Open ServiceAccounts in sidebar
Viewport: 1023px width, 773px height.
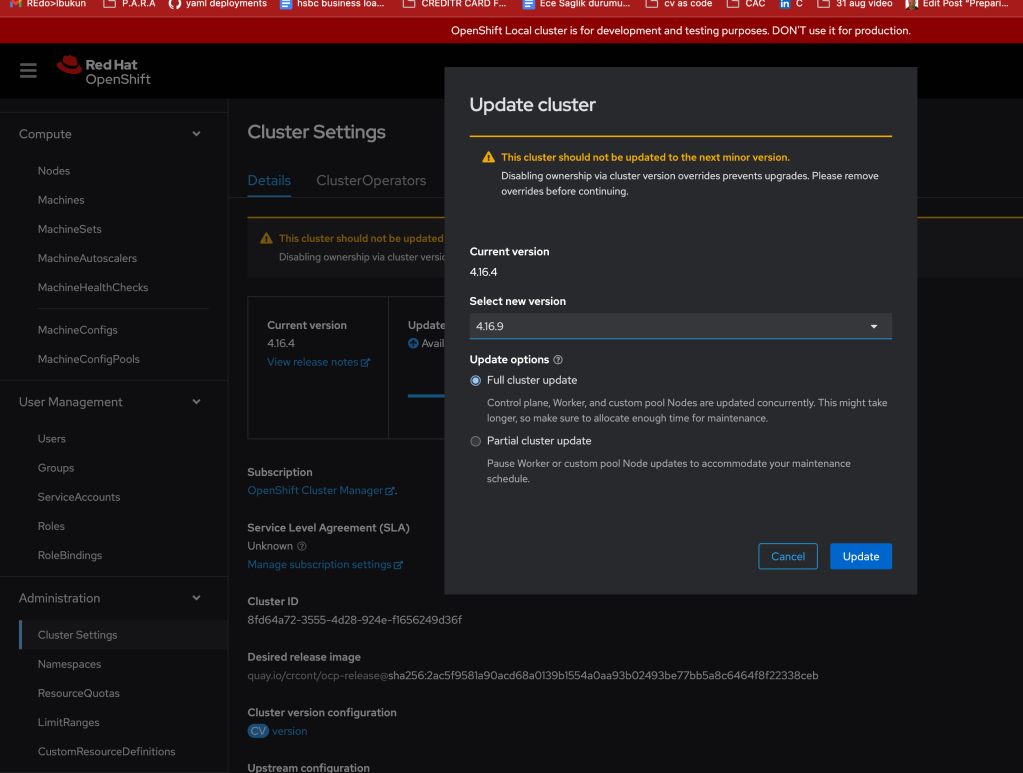79,497
